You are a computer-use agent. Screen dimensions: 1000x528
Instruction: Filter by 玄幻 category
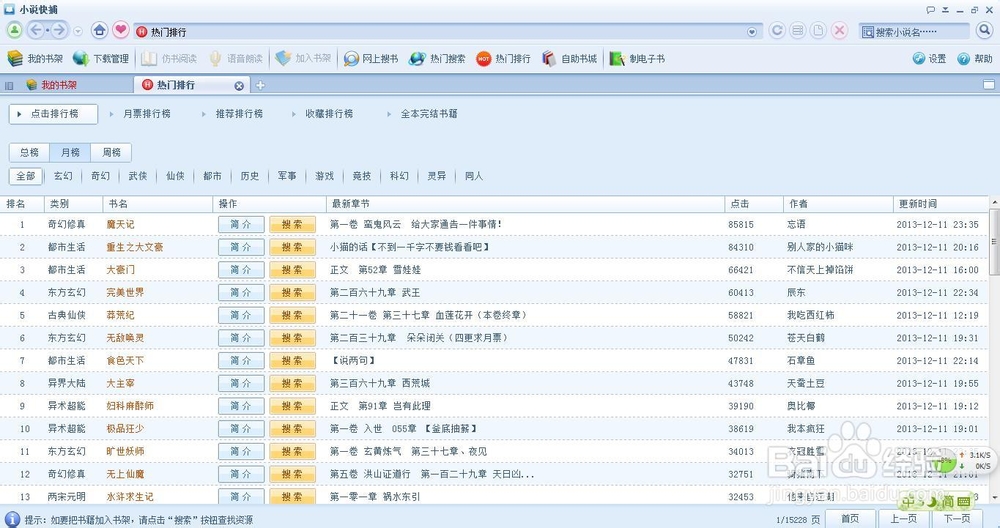point(63,176)
